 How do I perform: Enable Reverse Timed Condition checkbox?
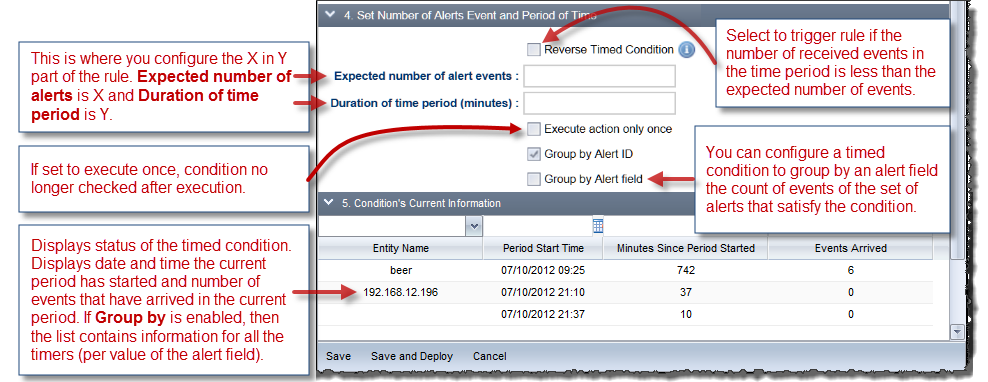point(534,50)
